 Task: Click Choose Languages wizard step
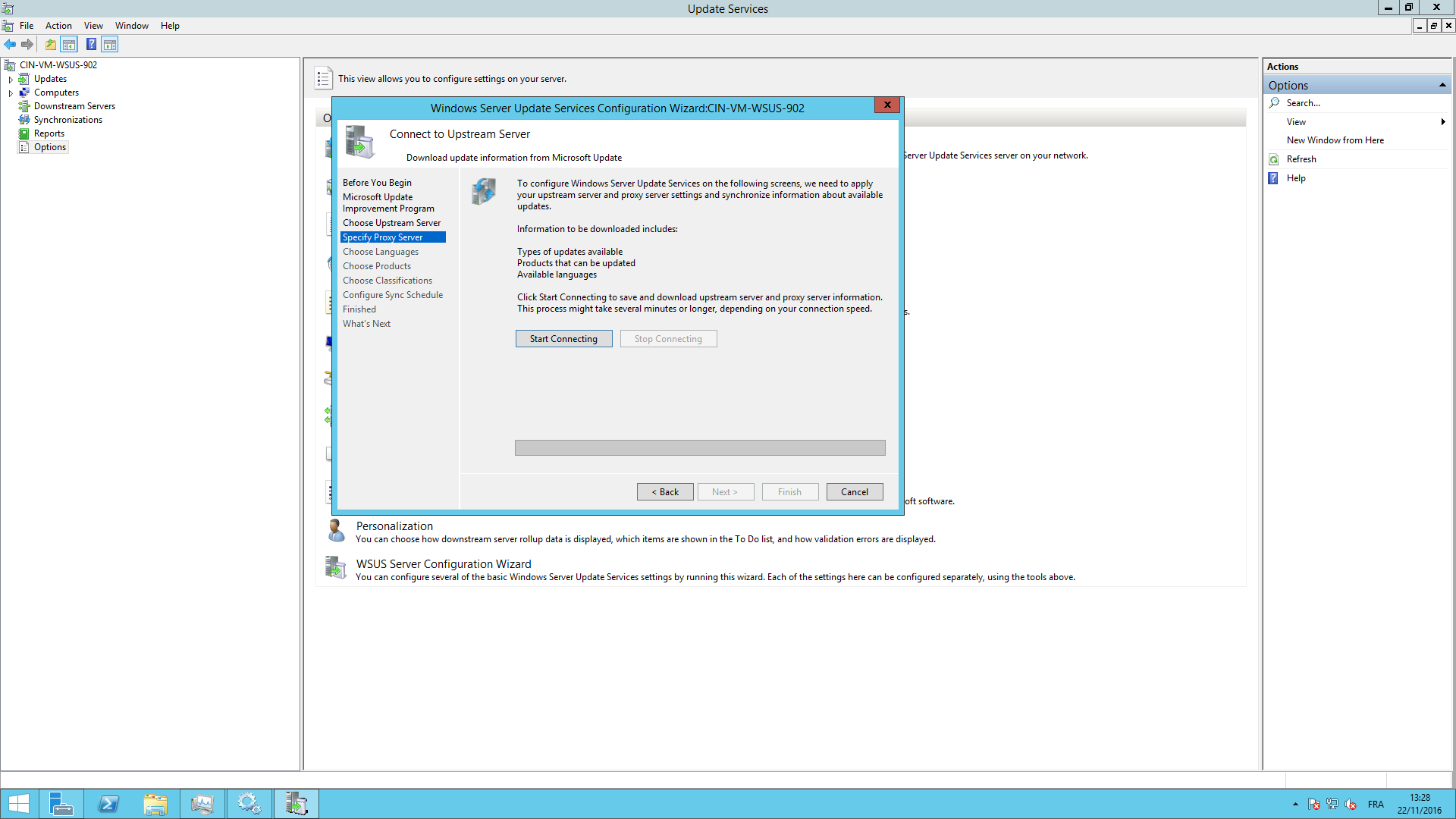[380, 252]
